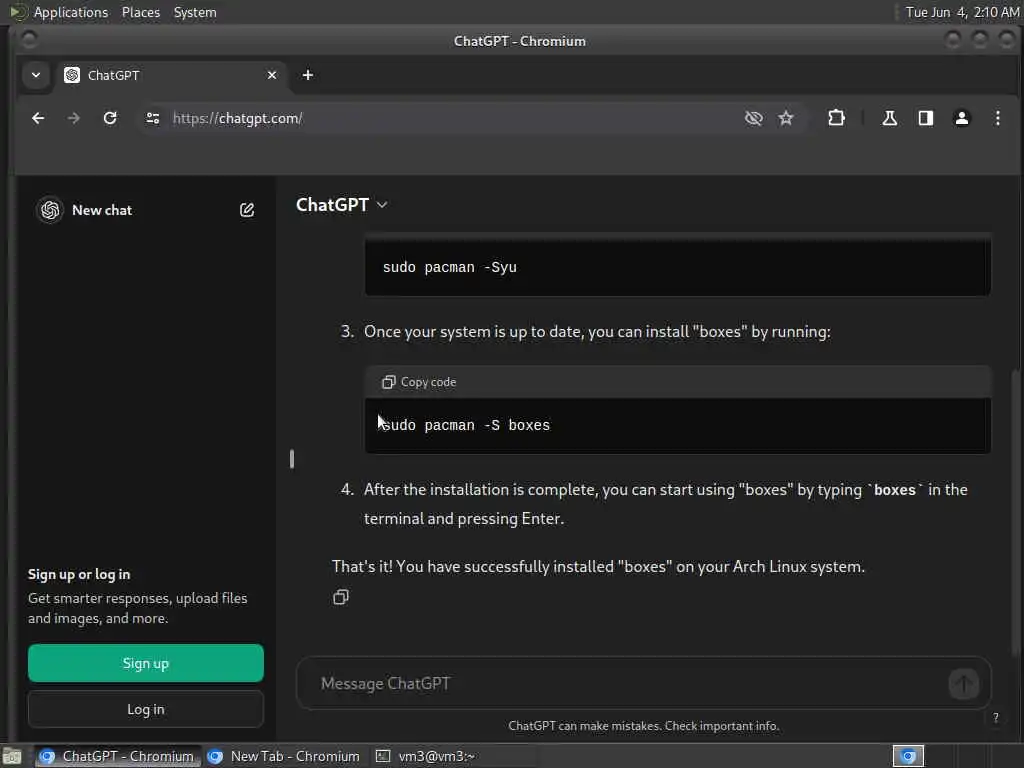Click the sudo pacman -Syu code text
1024x768 pixels.
(x=449, y=268)
